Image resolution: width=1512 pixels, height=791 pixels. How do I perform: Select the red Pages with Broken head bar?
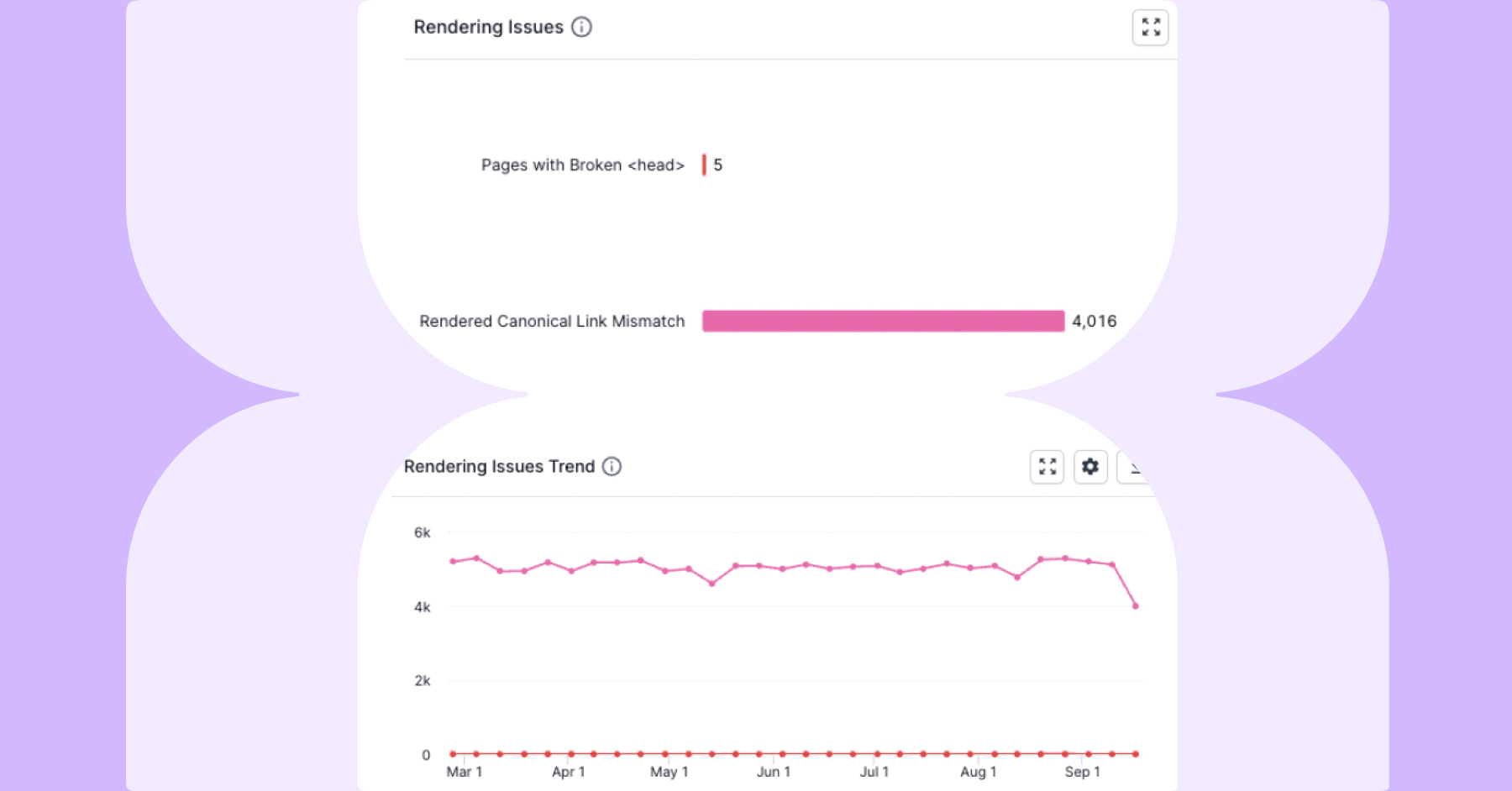(704, 165)
